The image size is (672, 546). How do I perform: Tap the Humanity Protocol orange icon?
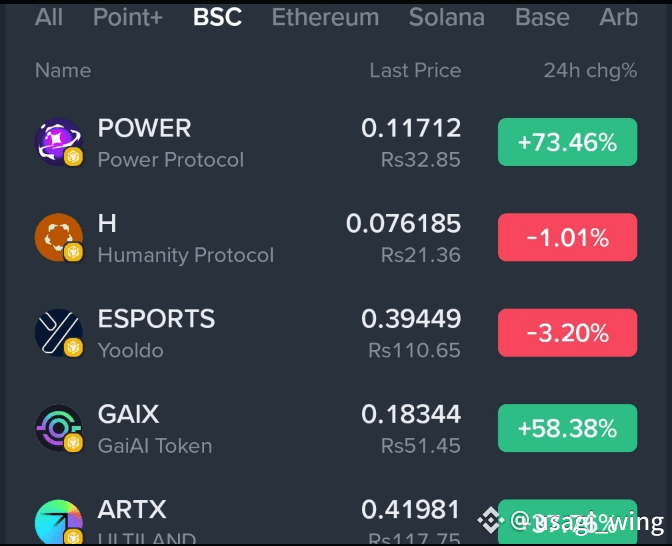[59, 237]
